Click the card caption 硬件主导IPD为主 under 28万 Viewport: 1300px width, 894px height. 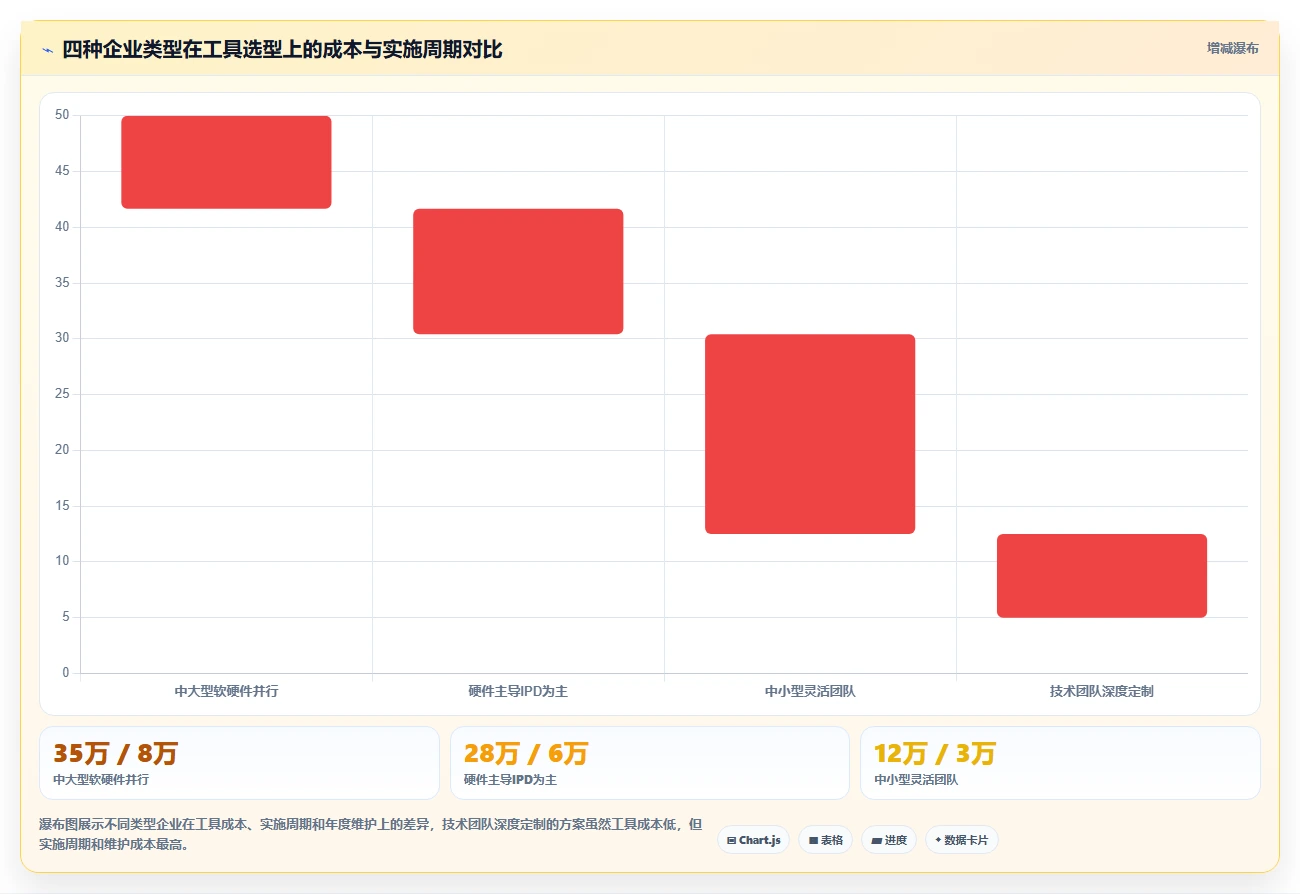(x=510, y=780)
